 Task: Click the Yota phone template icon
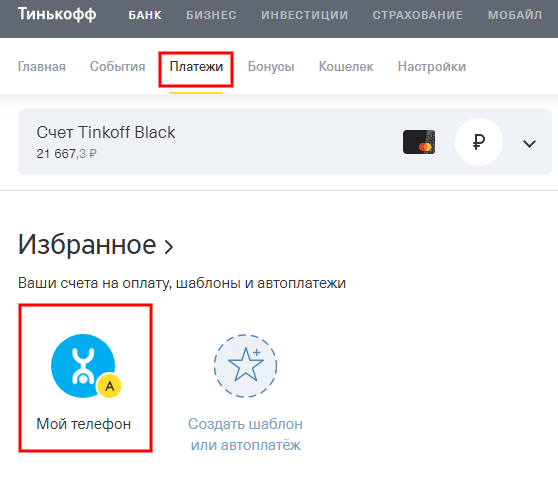tap(83, 366)
